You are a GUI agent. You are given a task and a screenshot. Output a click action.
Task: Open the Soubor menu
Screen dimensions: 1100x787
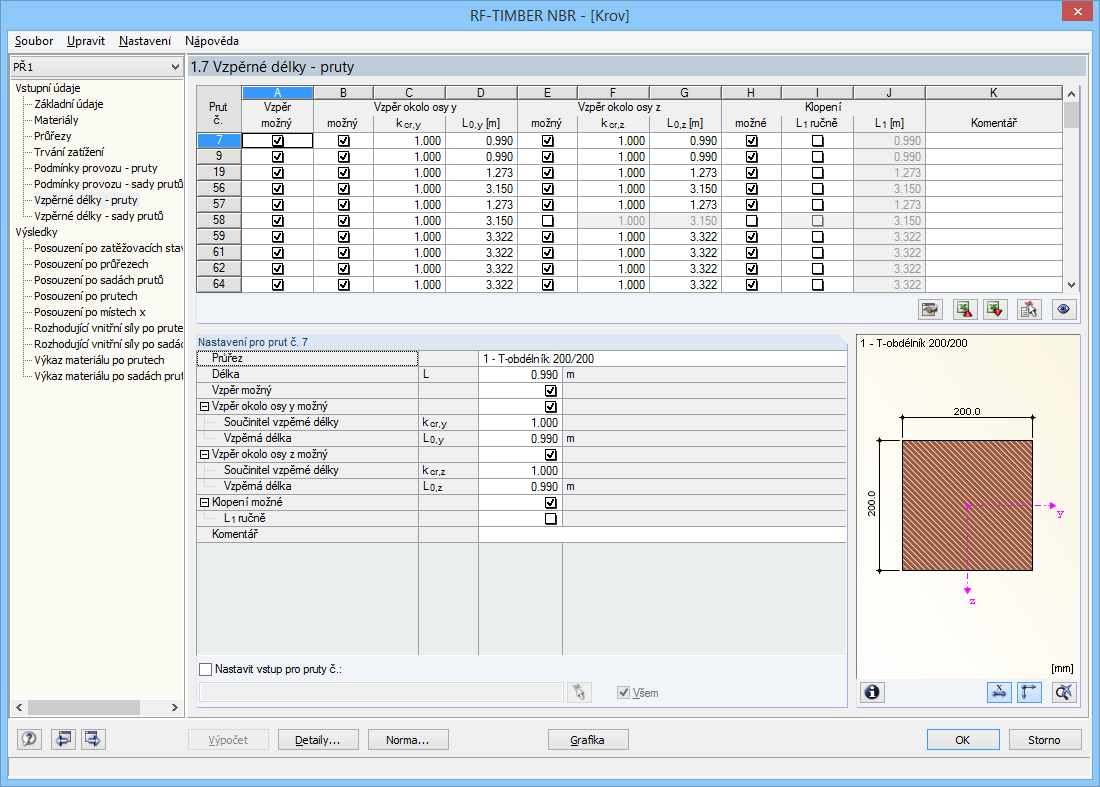[34, 41]
